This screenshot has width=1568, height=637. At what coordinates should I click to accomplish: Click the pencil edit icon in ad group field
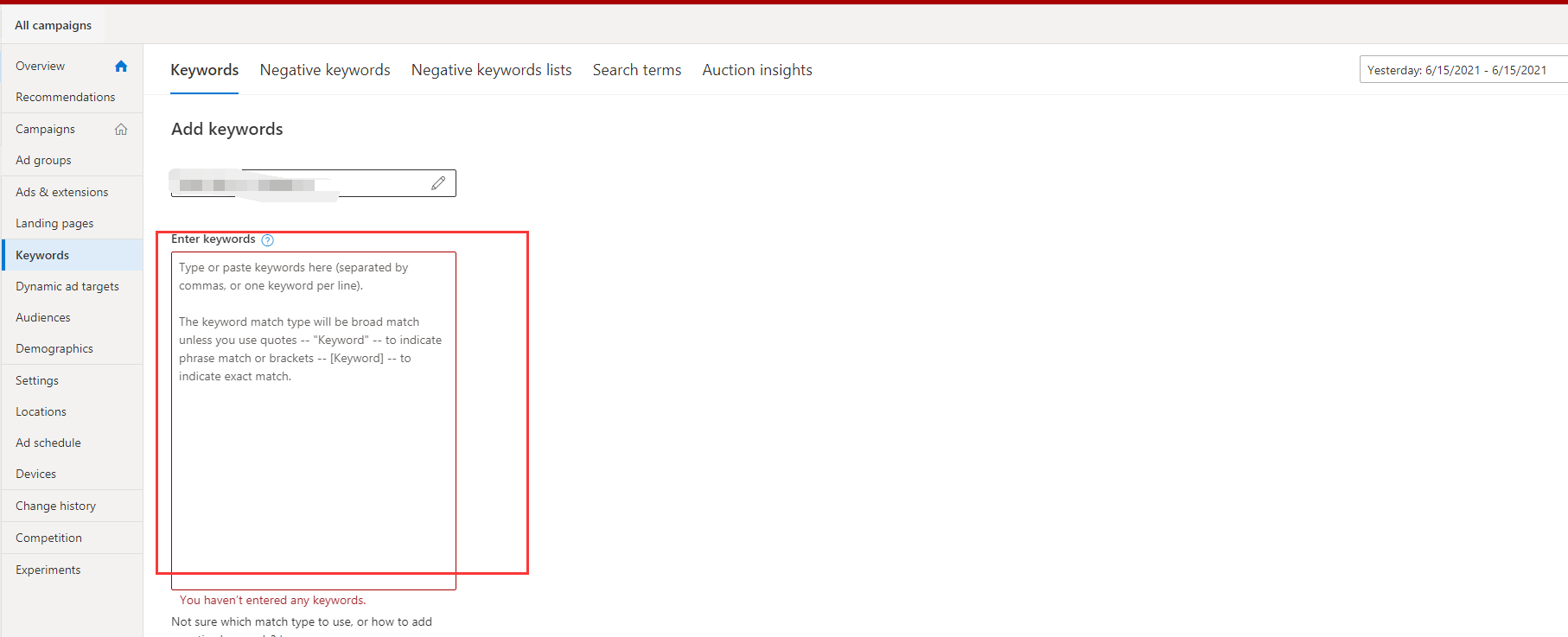click(x=438, y=183)
